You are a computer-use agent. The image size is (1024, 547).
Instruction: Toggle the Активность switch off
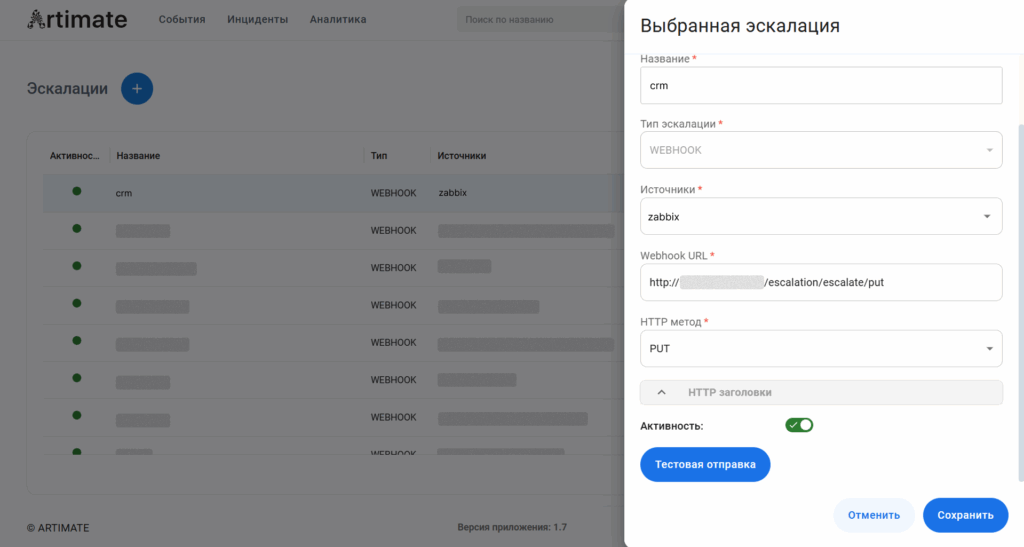click(x=799, y=425)
